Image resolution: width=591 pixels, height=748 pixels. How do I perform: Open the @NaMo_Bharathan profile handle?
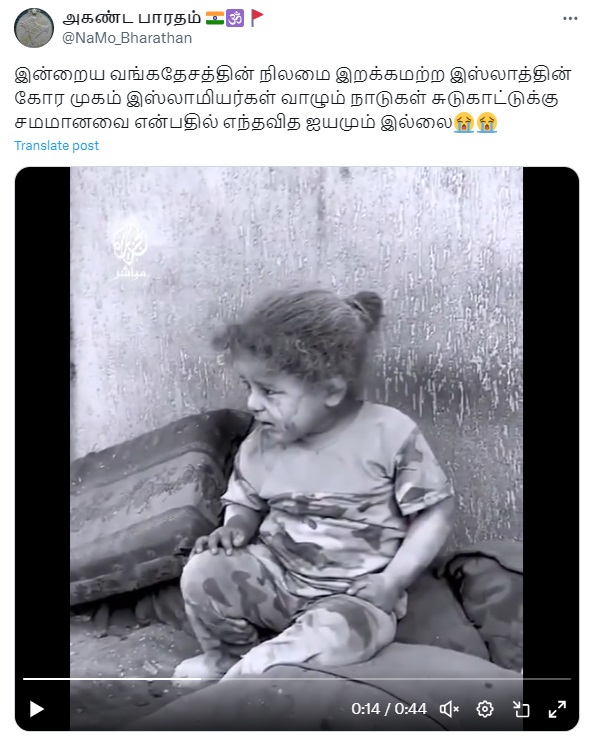(127, 38)
